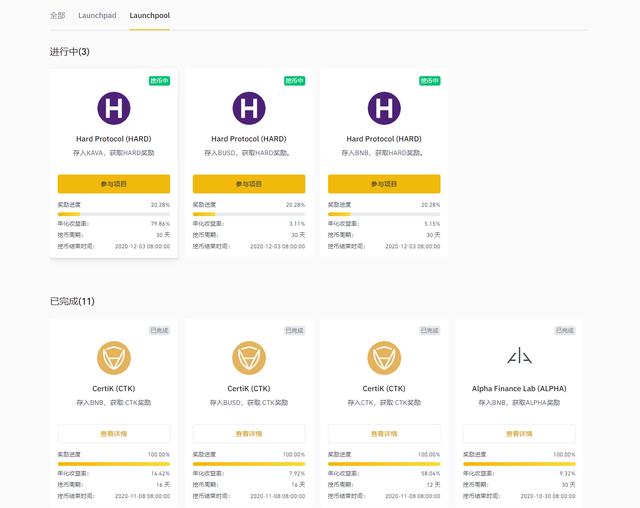Screen dimensions: 640x508
Task: Click reward progress bar on HARD KAVA card
Action: click(x=114, y=214)
